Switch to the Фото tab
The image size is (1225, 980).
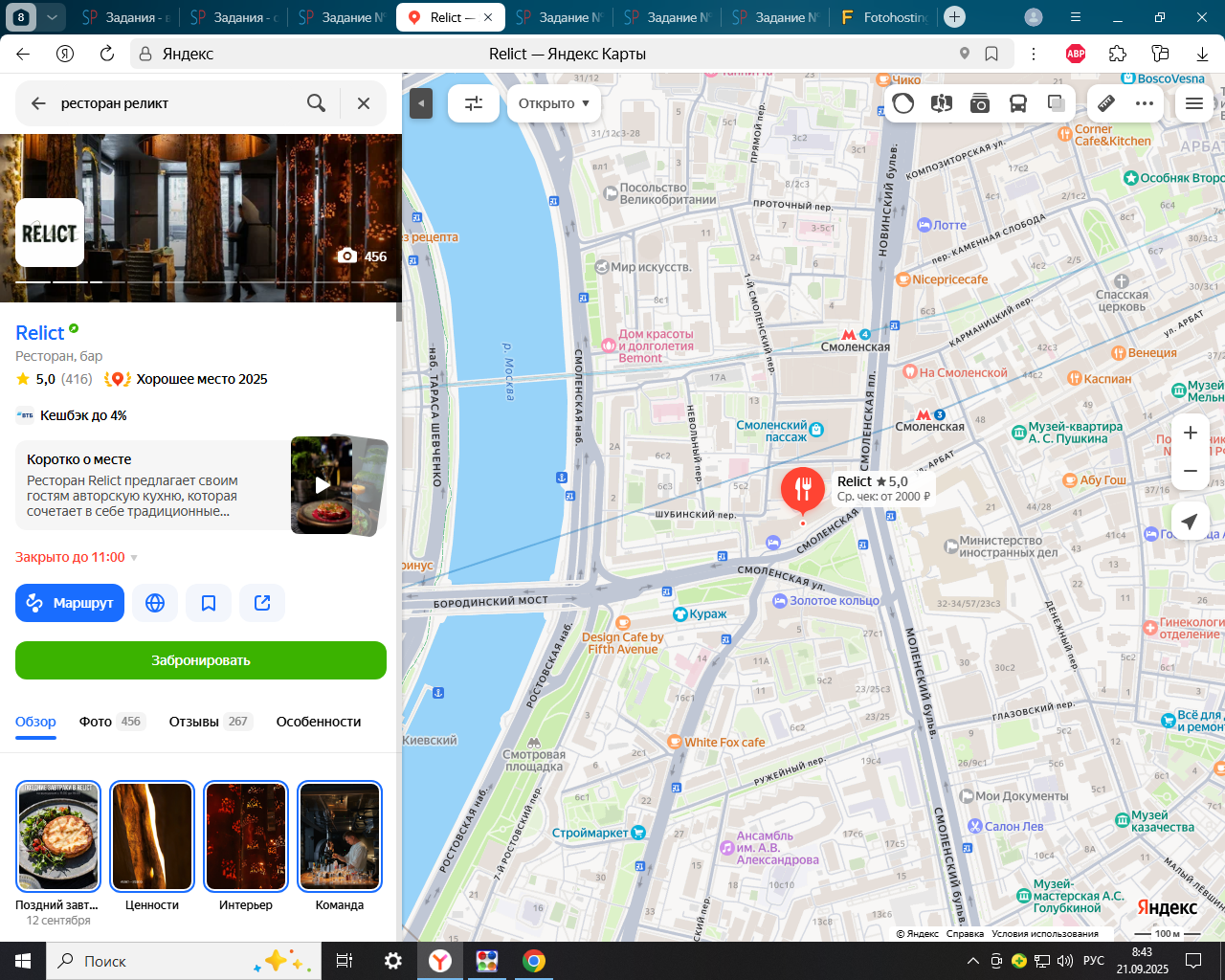(112, 722)
